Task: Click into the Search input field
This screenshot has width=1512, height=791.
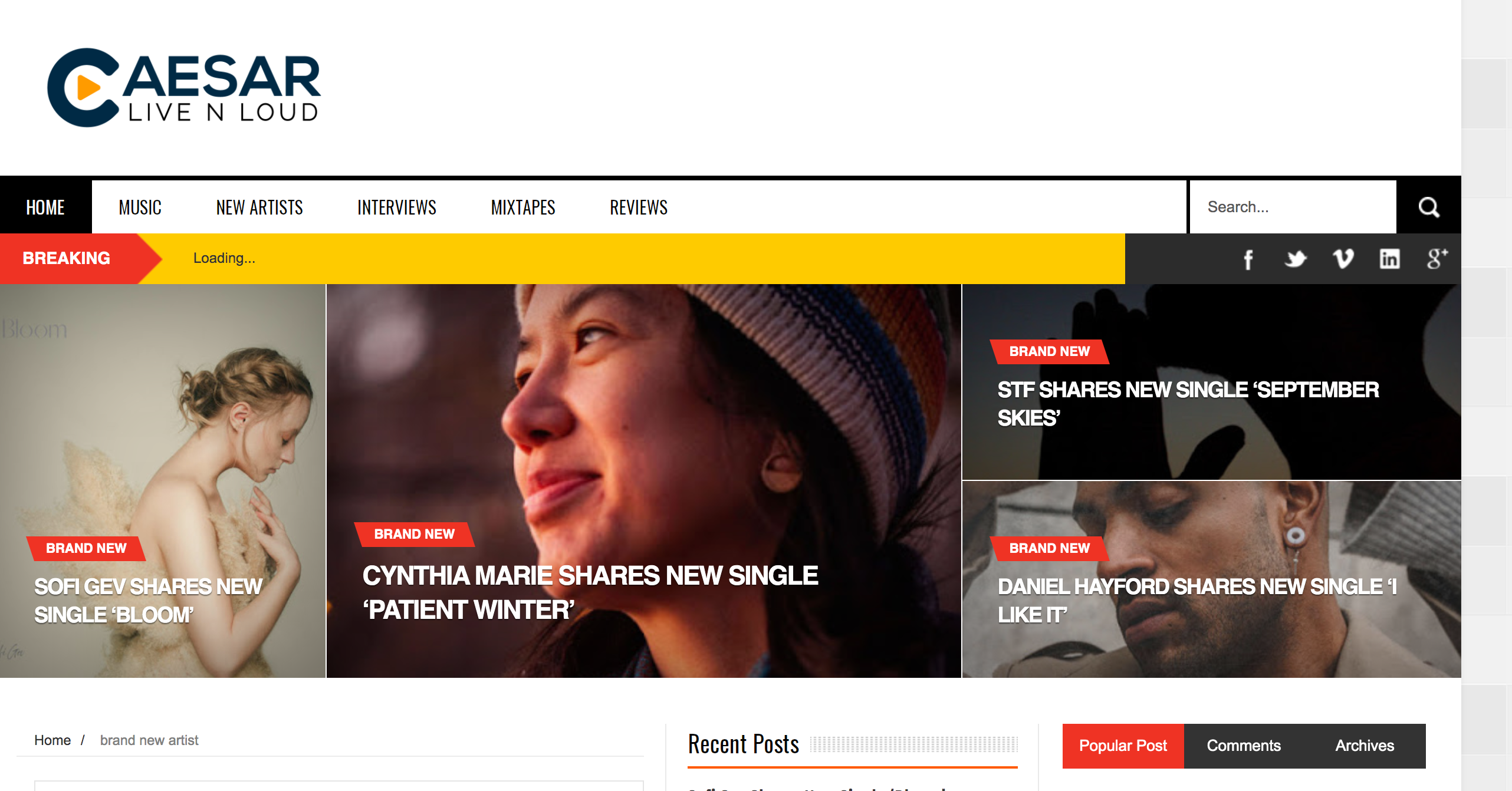Action: [x=1293, y=207]
